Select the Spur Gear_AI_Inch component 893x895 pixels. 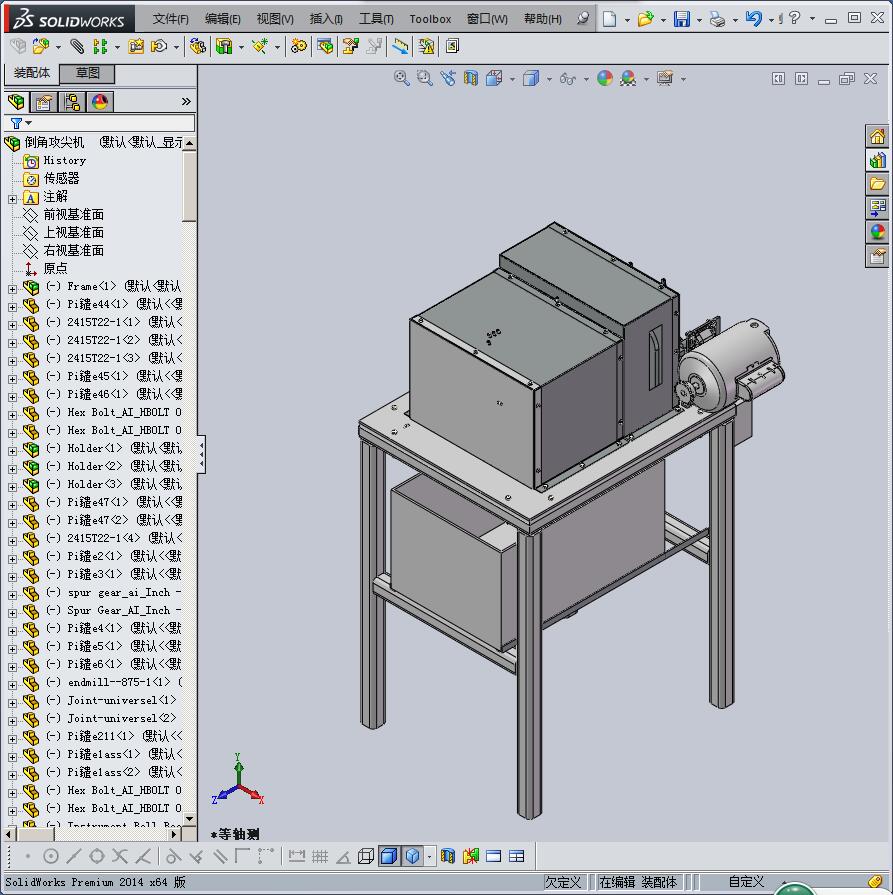tap(124, 611)
